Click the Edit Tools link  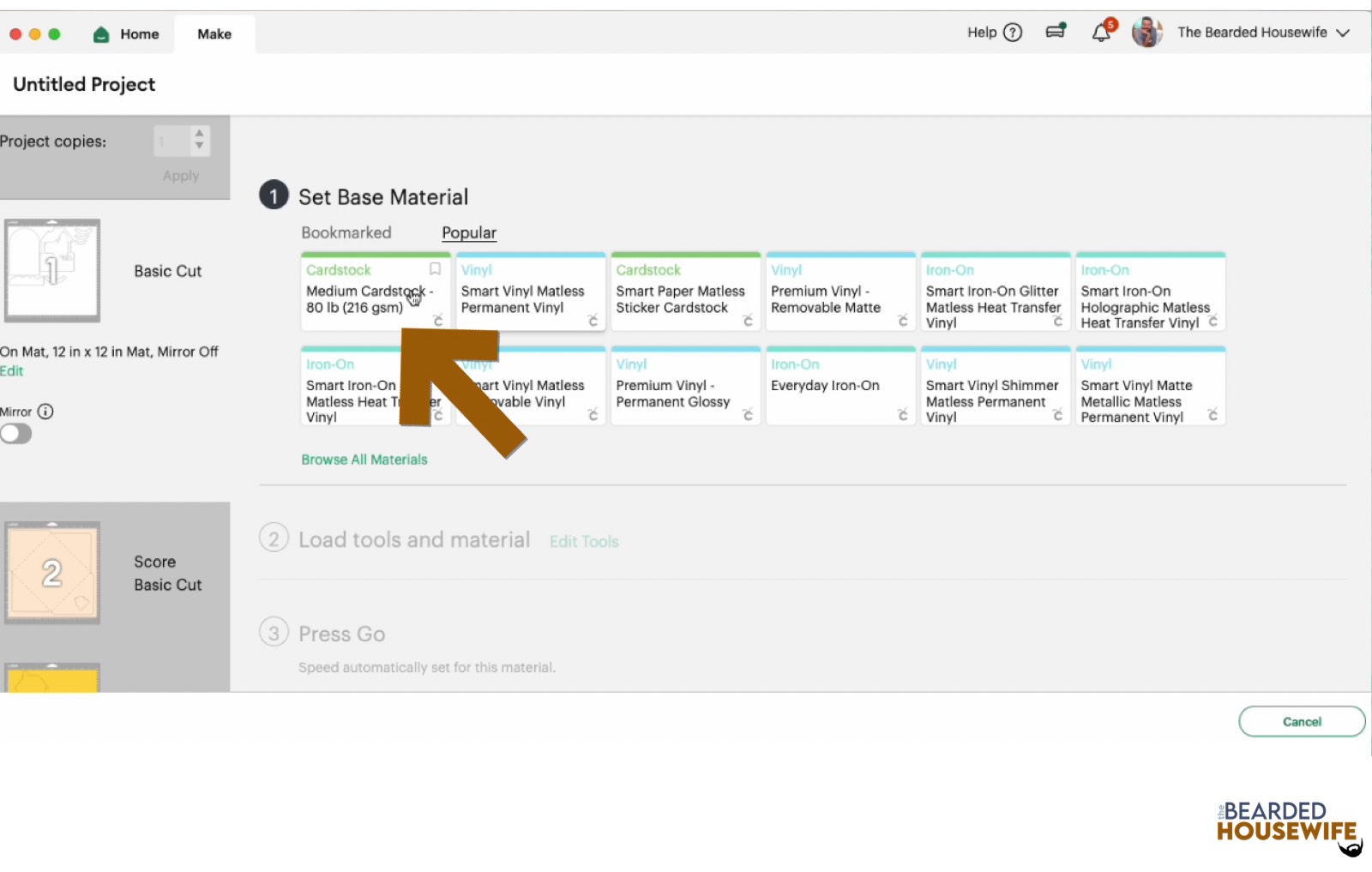pyautogui.click(x=583, y=541)
